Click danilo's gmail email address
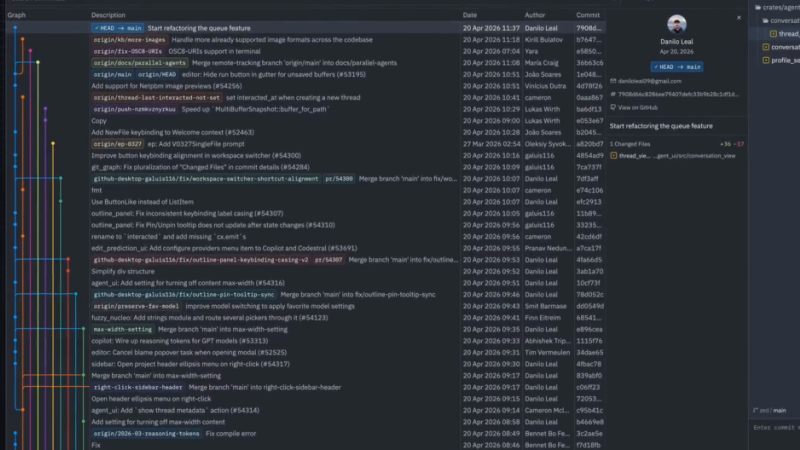Image resolution: width=800 pixels, height=450 pixels. (x=649, y=81)
